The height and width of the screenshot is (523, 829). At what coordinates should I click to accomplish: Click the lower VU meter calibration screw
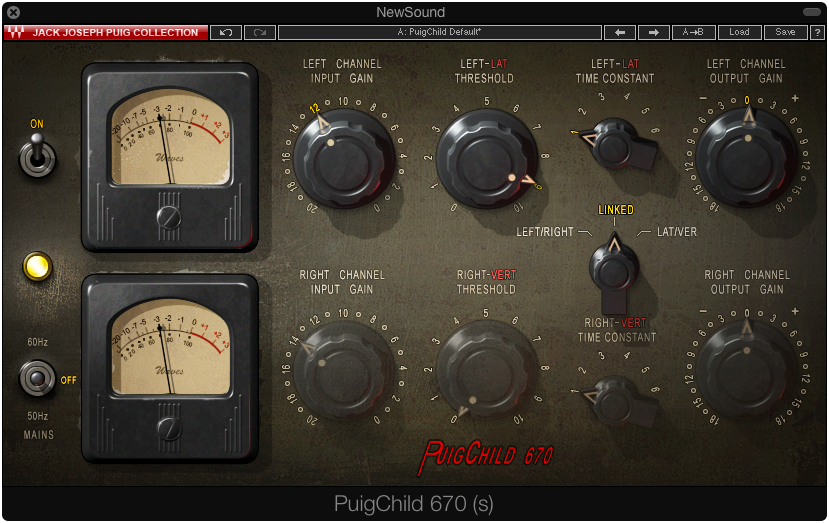(169, 429)
